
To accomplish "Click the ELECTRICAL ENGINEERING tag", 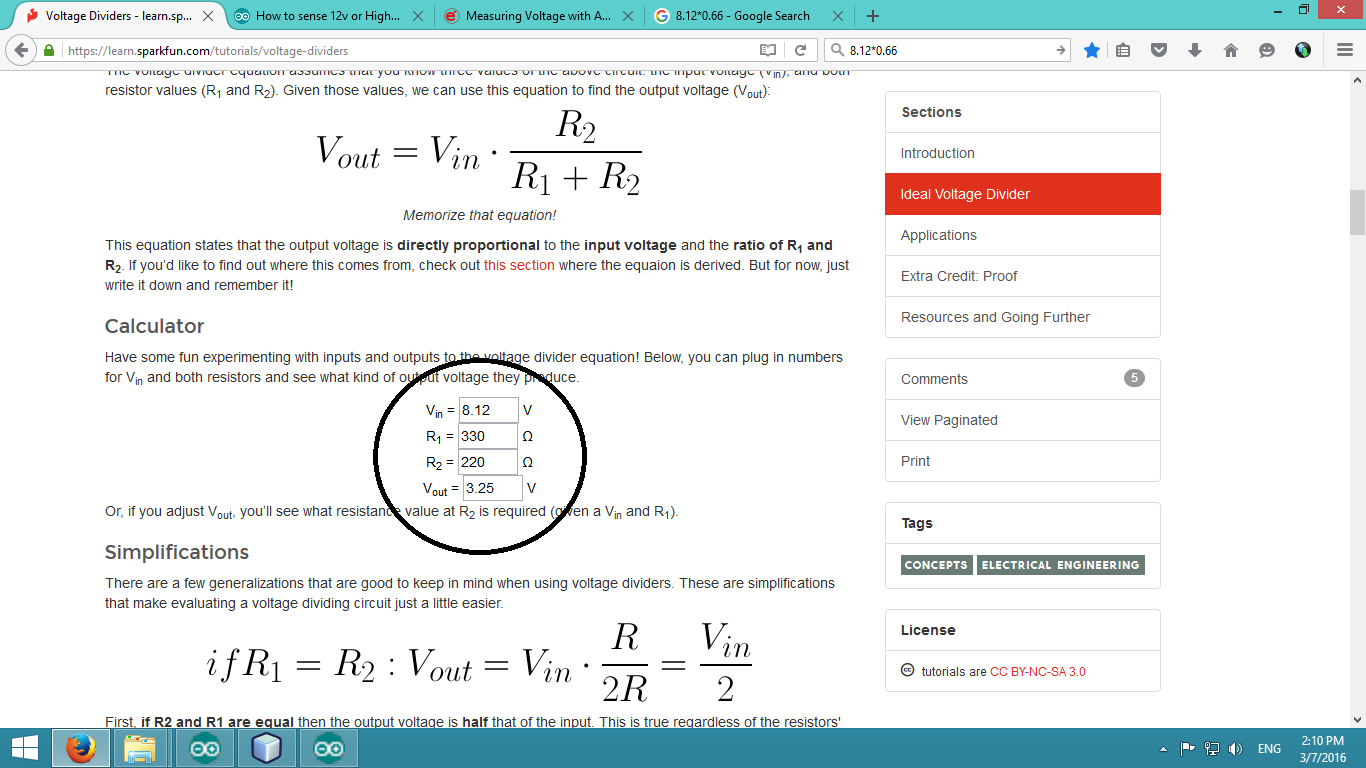I will (1060, 565).
